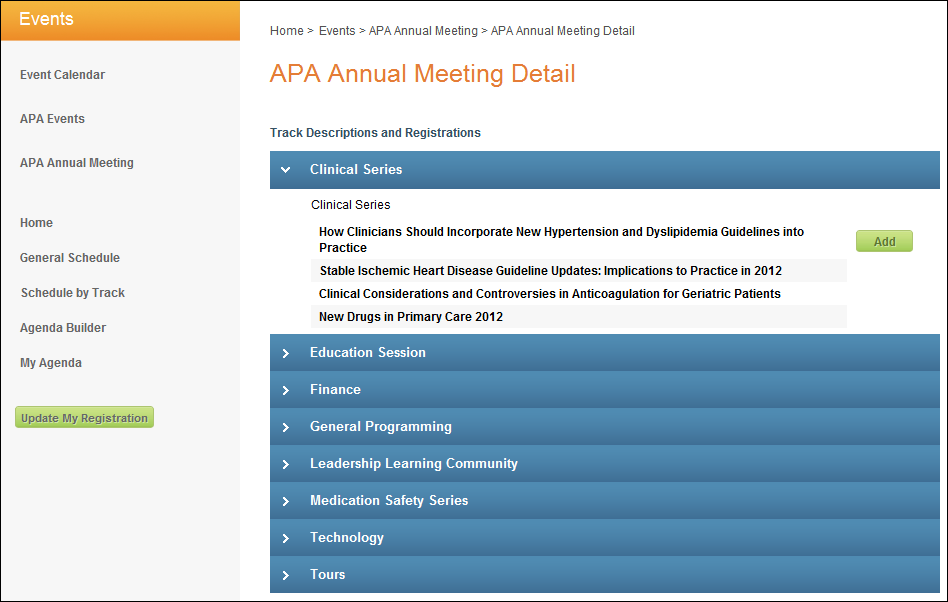948x602 pixels.
Task: Click APA Annual Meeting breadcrumb link
Action: [x=423, y=31]
